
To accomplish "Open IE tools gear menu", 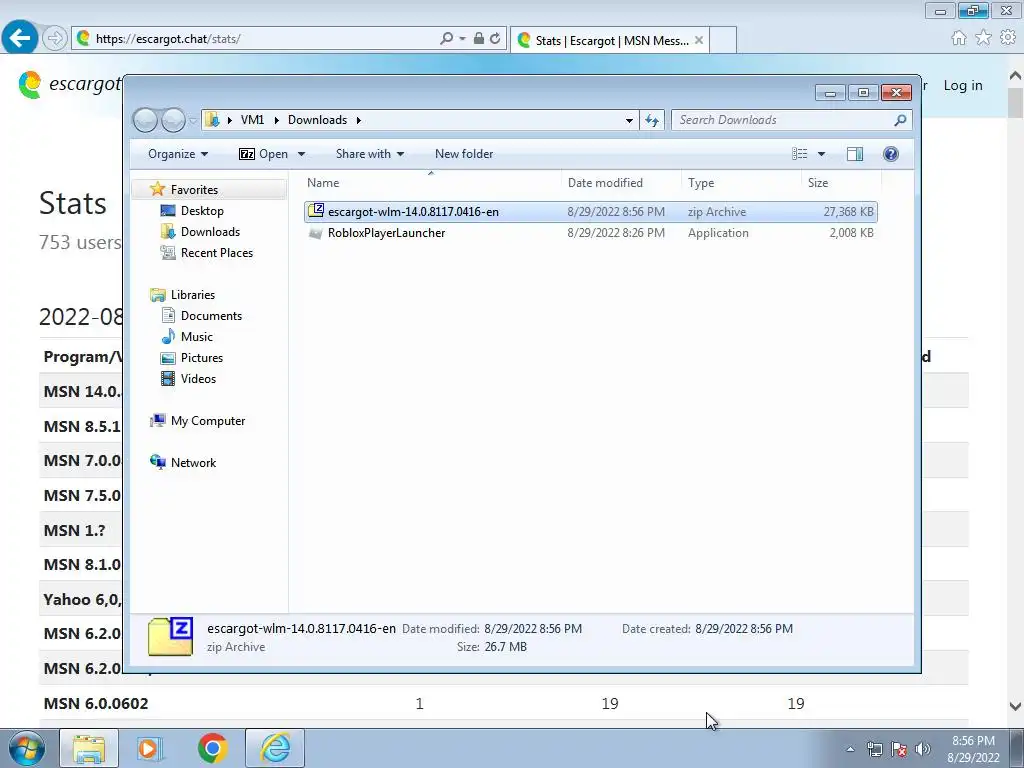I will pyautogui.click(x=1008, y=38).
